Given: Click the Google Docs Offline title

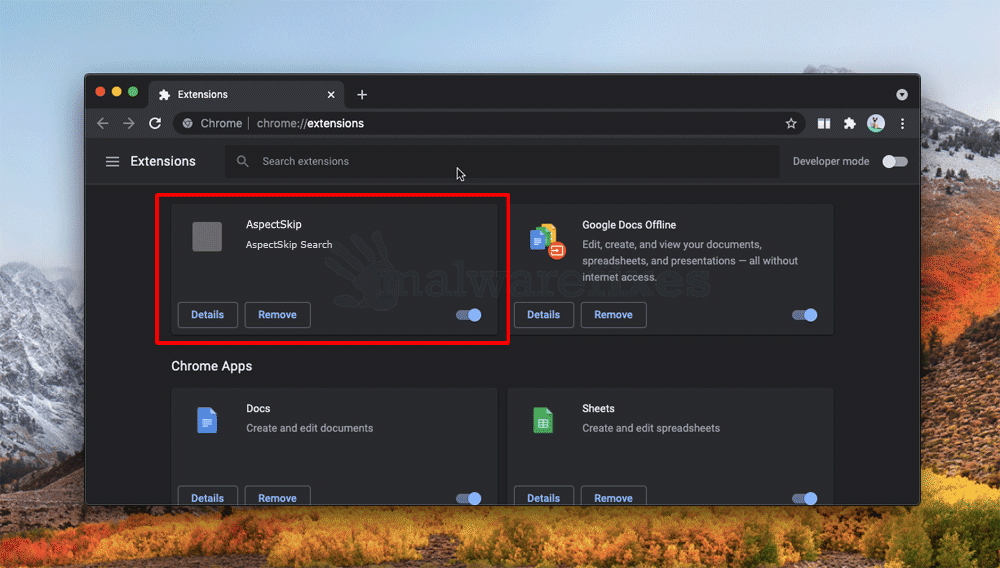Looking at the screenshot, I should [x=629, y=225].
